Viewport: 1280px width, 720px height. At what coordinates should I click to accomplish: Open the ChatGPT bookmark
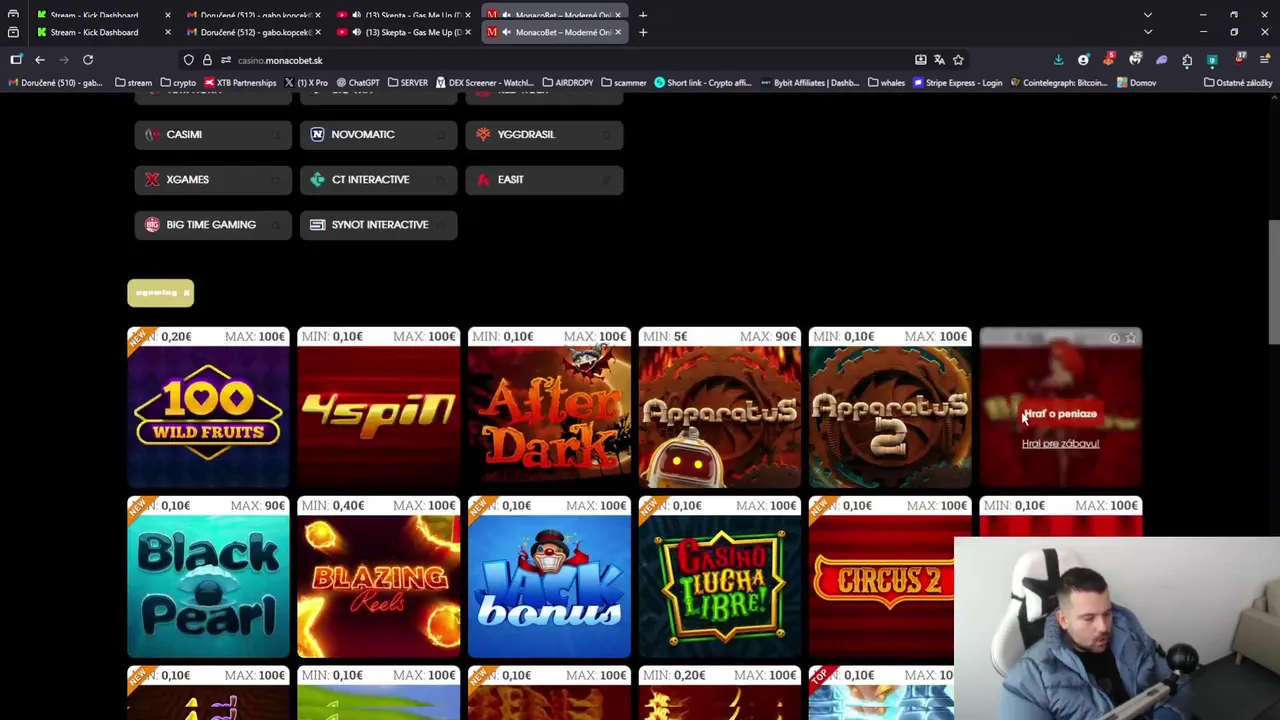358,83
